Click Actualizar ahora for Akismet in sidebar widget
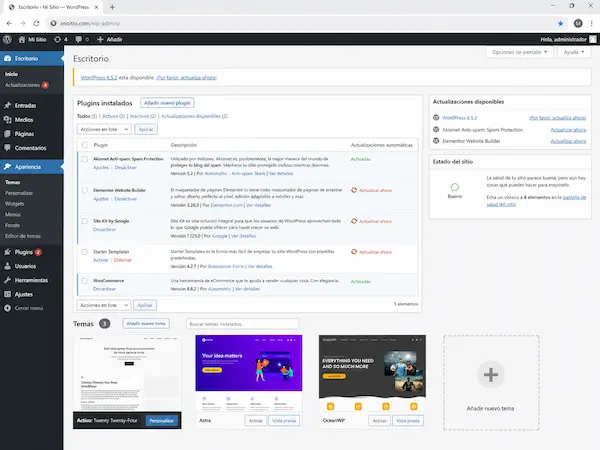 568,130
